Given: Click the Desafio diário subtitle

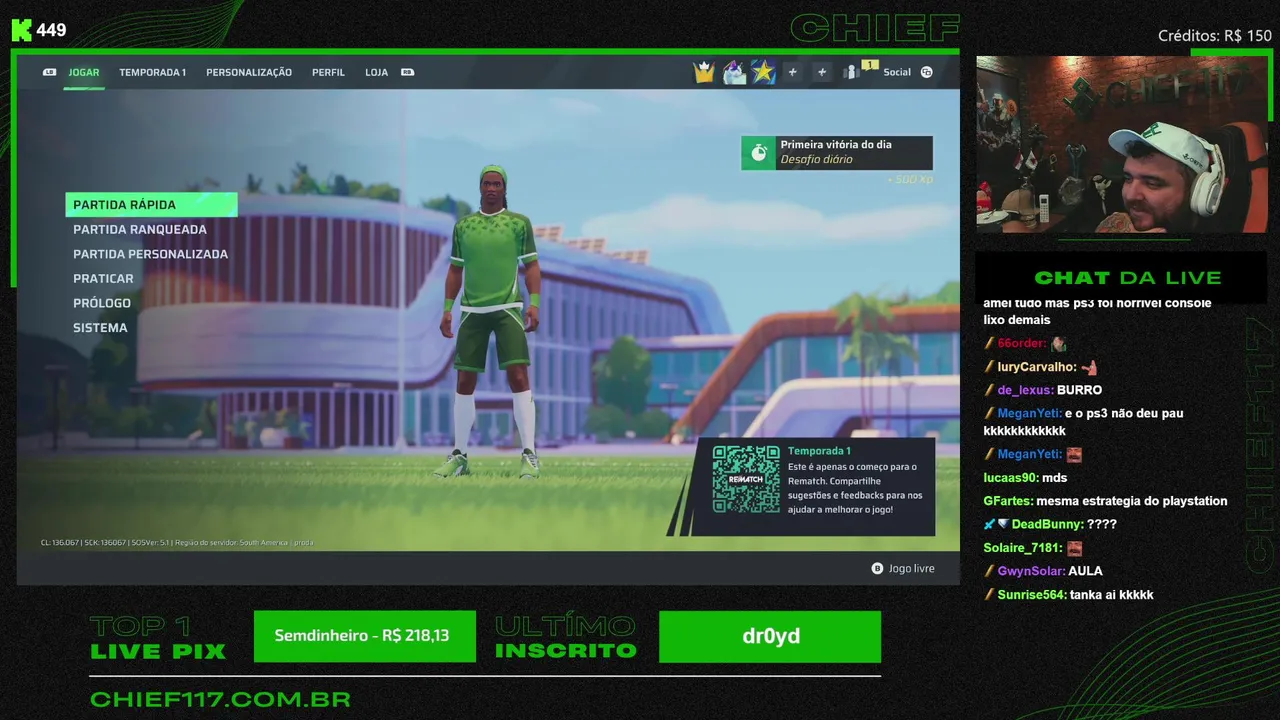Looking at the screenshot, I should pos(816,160).
